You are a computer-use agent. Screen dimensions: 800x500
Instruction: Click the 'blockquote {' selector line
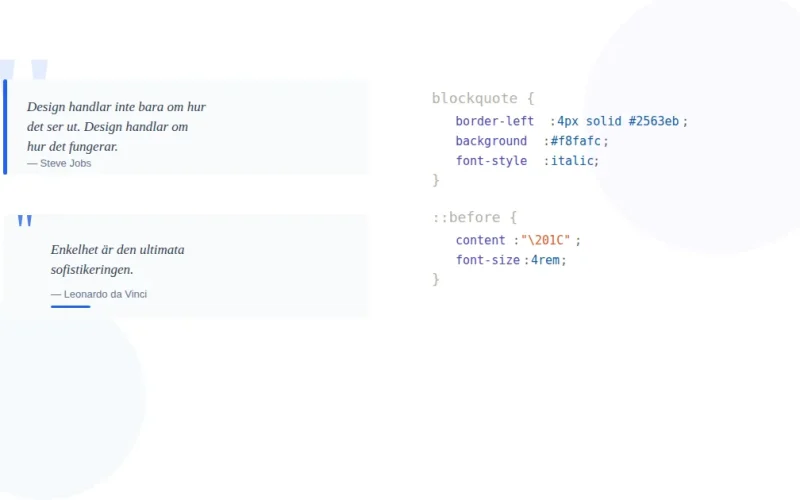[x=483, y=98]
